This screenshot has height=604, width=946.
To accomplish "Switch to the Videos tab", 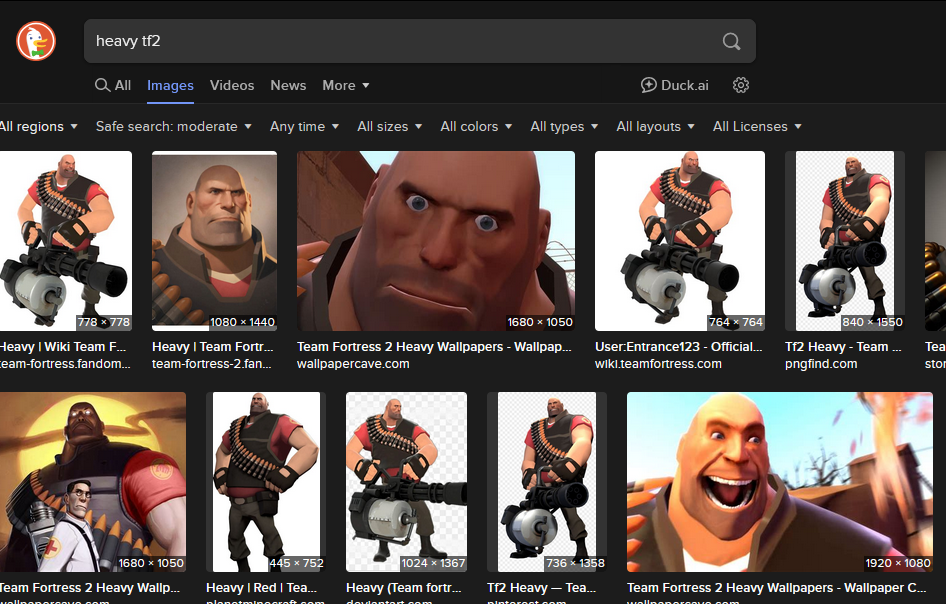I will click(232, 85).
